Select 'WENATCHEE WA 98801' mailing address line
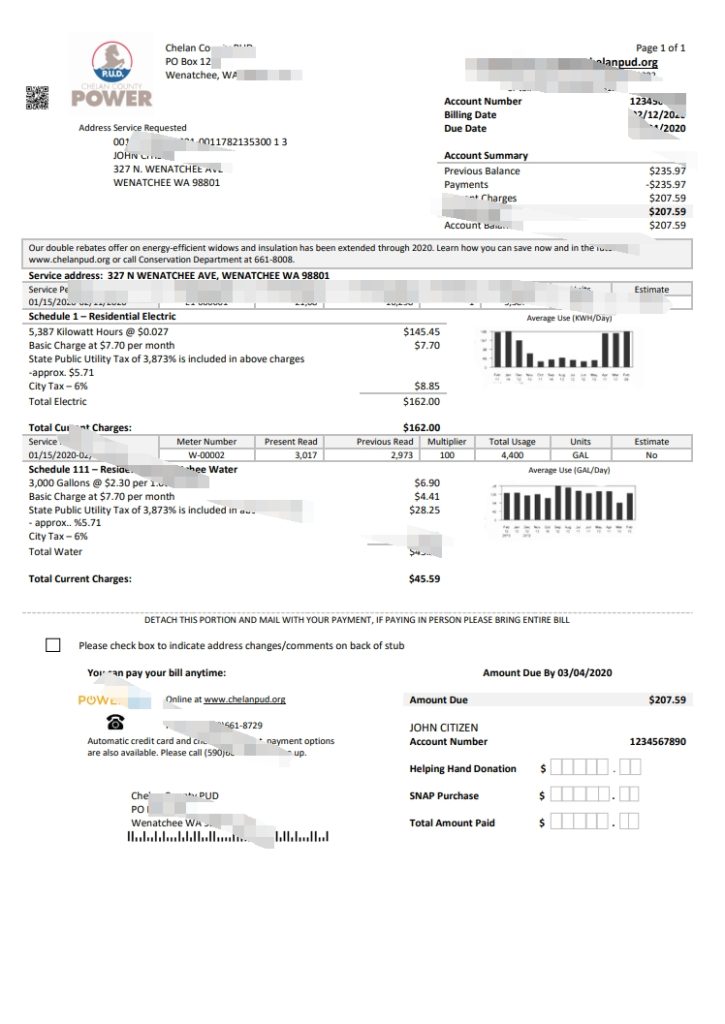Image resolution: width=725 pixels, height=1024 pixels. coord(167,182)
